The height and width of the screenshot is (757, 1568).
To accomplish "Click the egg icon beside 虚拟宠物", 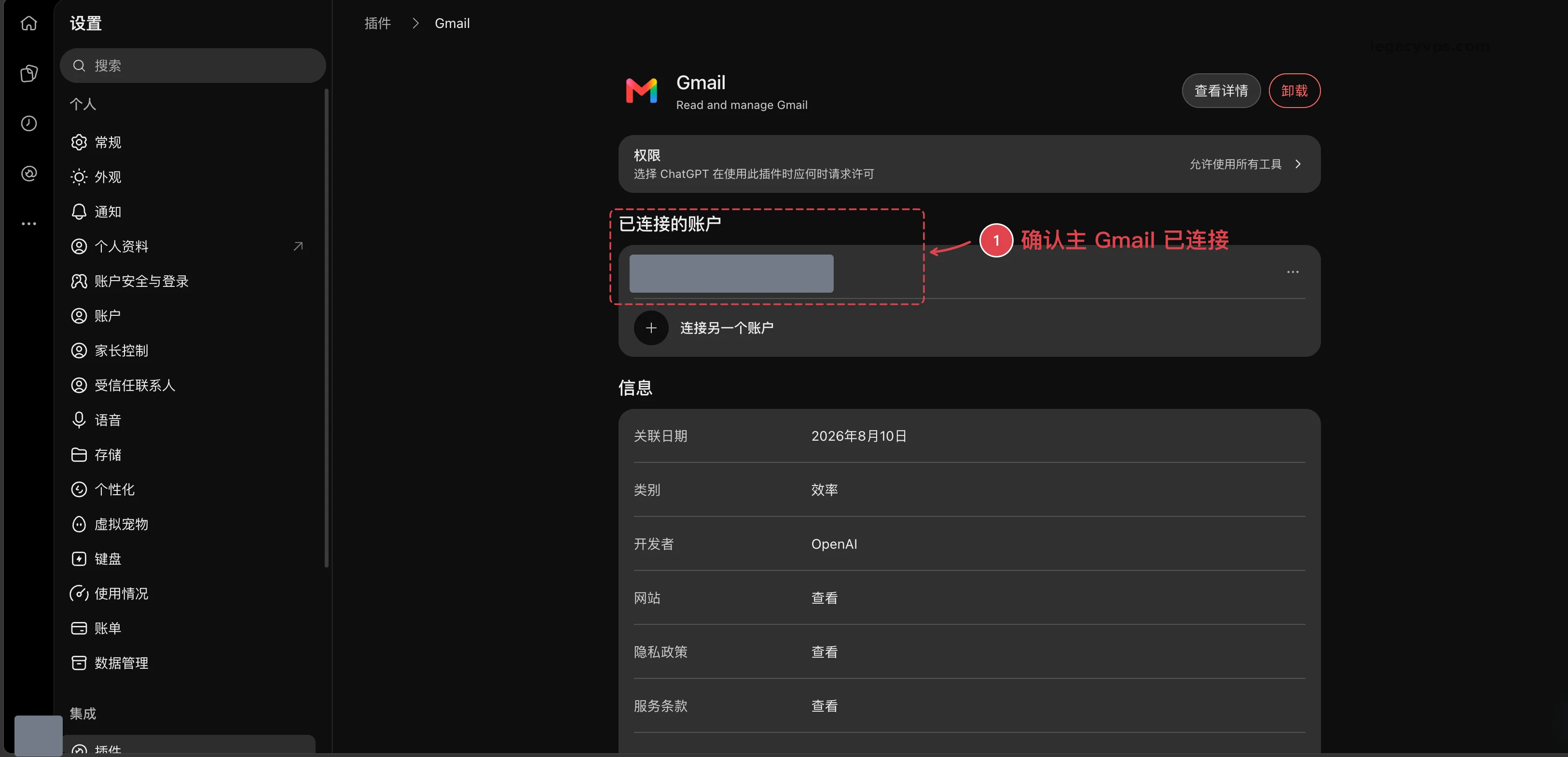I will [x=79, y=524].
